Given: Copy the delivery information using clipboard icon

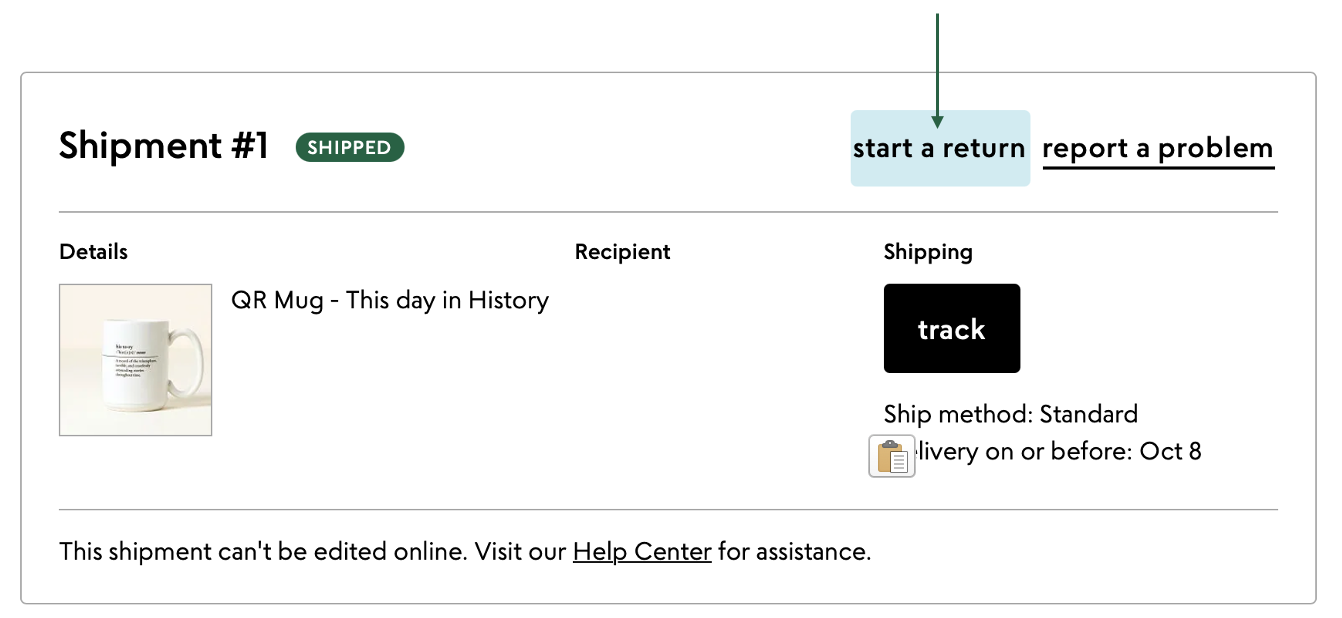Looking at the screenshot, I should click(891, 456).
